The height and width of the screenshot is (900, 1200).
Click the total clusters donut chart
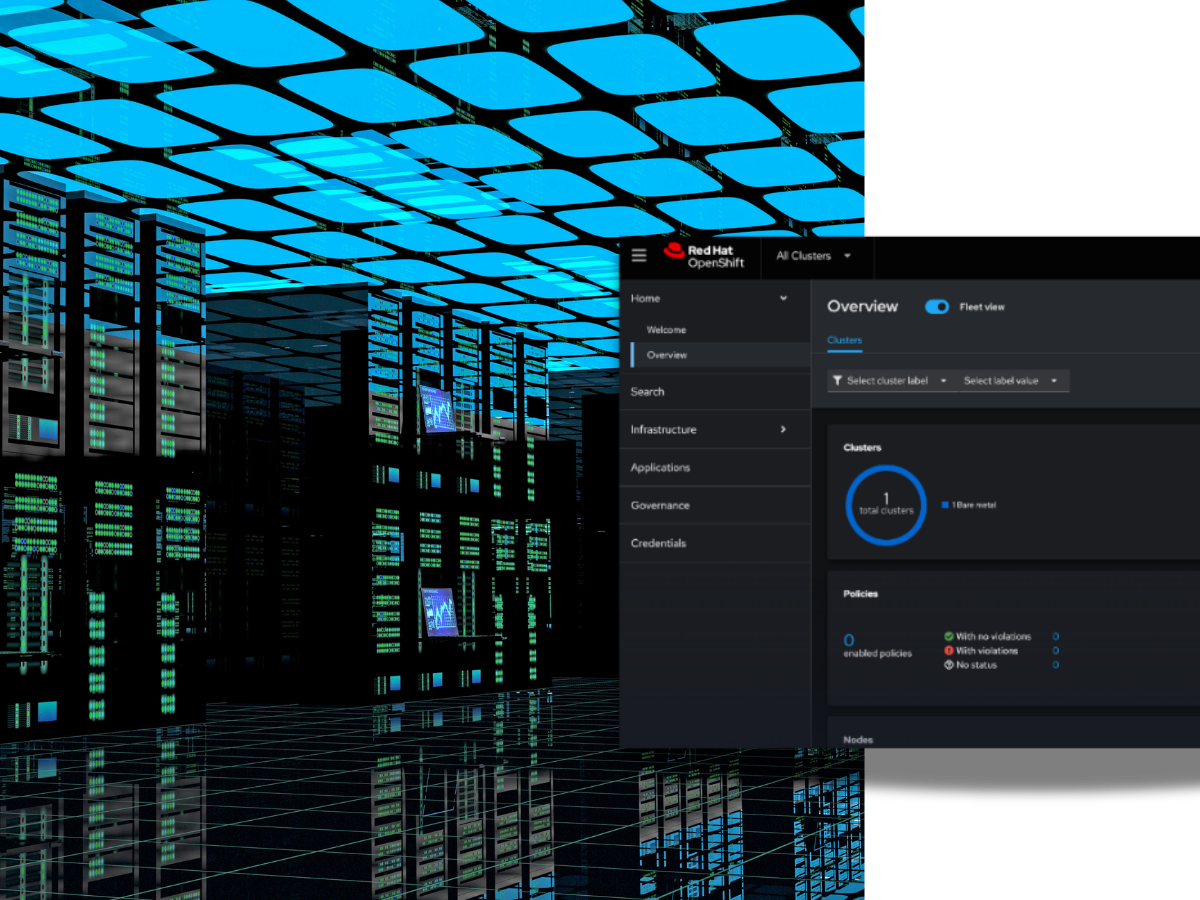pos(886,505)
